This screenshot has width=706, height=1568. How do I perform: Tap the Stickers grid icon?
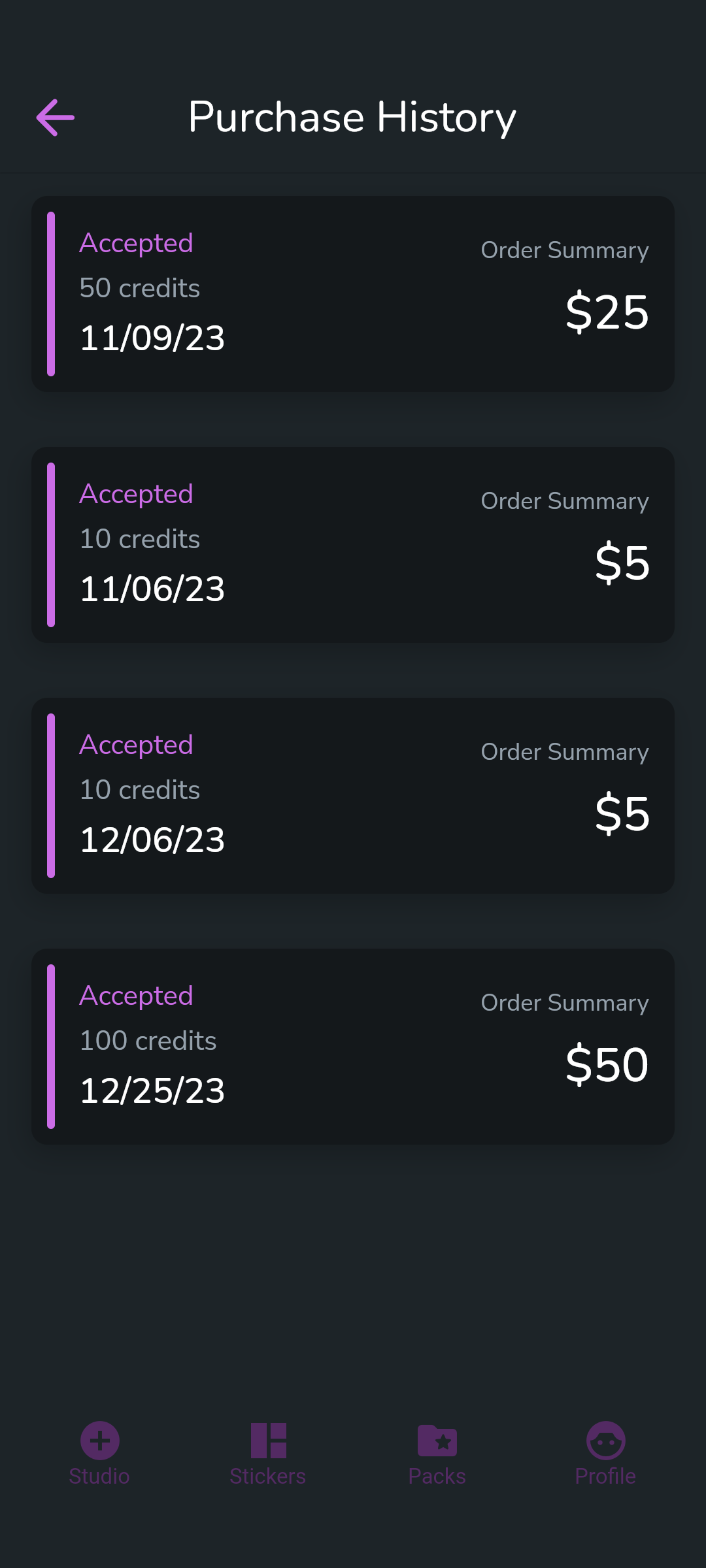(268, 1440)
